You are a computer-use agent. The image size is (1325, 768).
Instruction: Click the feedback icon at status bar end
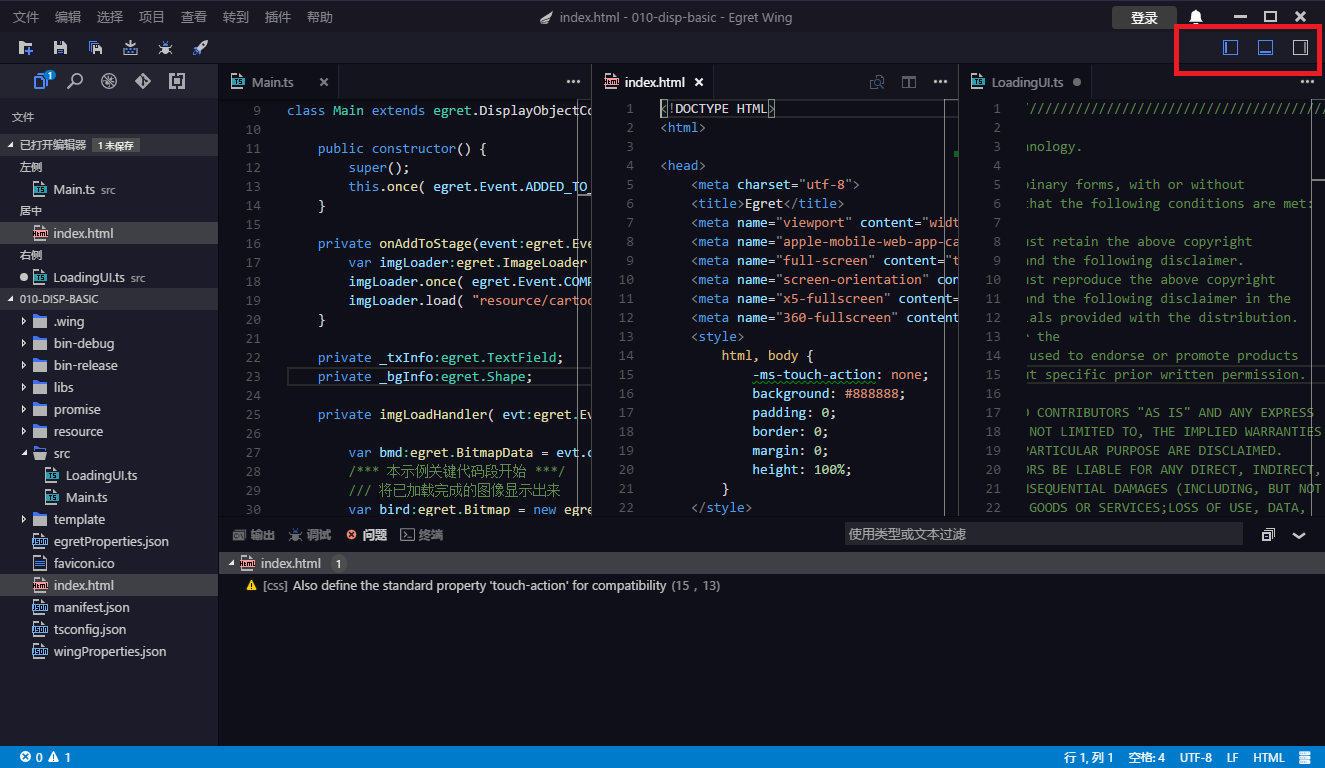point(1304,757)
